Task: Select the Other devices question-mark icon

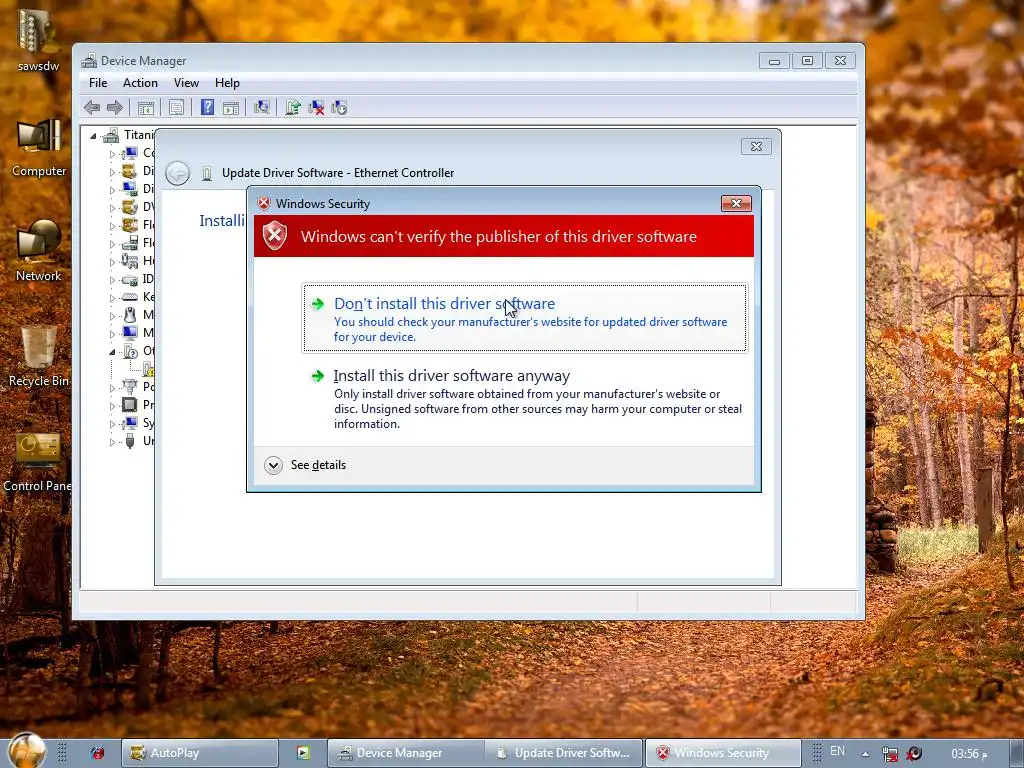Action: click(130, 351)
